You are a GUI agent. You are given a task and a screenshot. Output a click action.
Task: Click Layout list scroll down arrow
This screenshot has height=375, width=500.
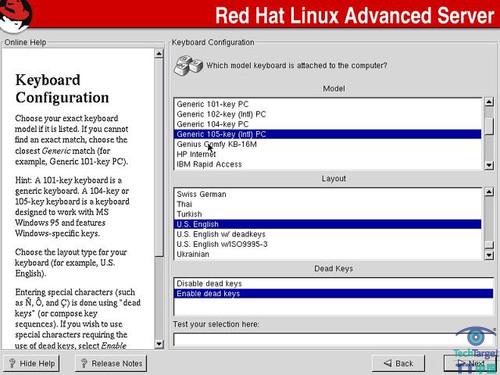point(489,255)
